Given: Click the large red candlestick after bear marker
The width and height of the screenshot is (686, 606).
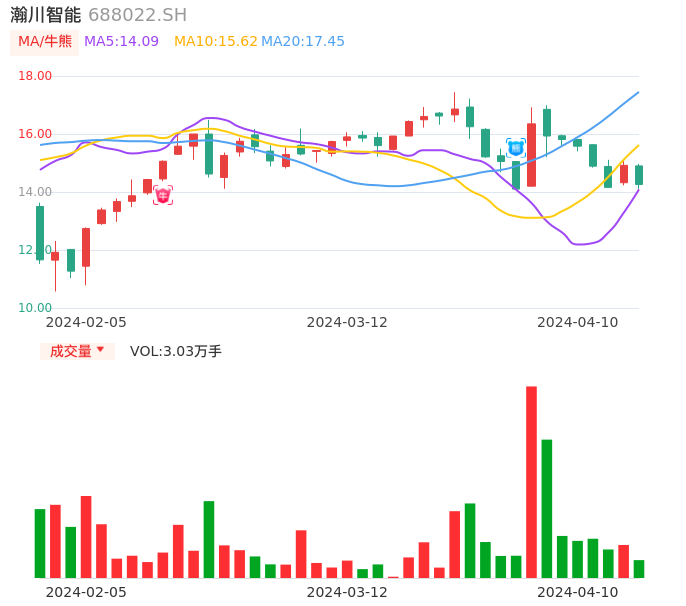Looking at the screenshot, I should [x=531, y=155].
